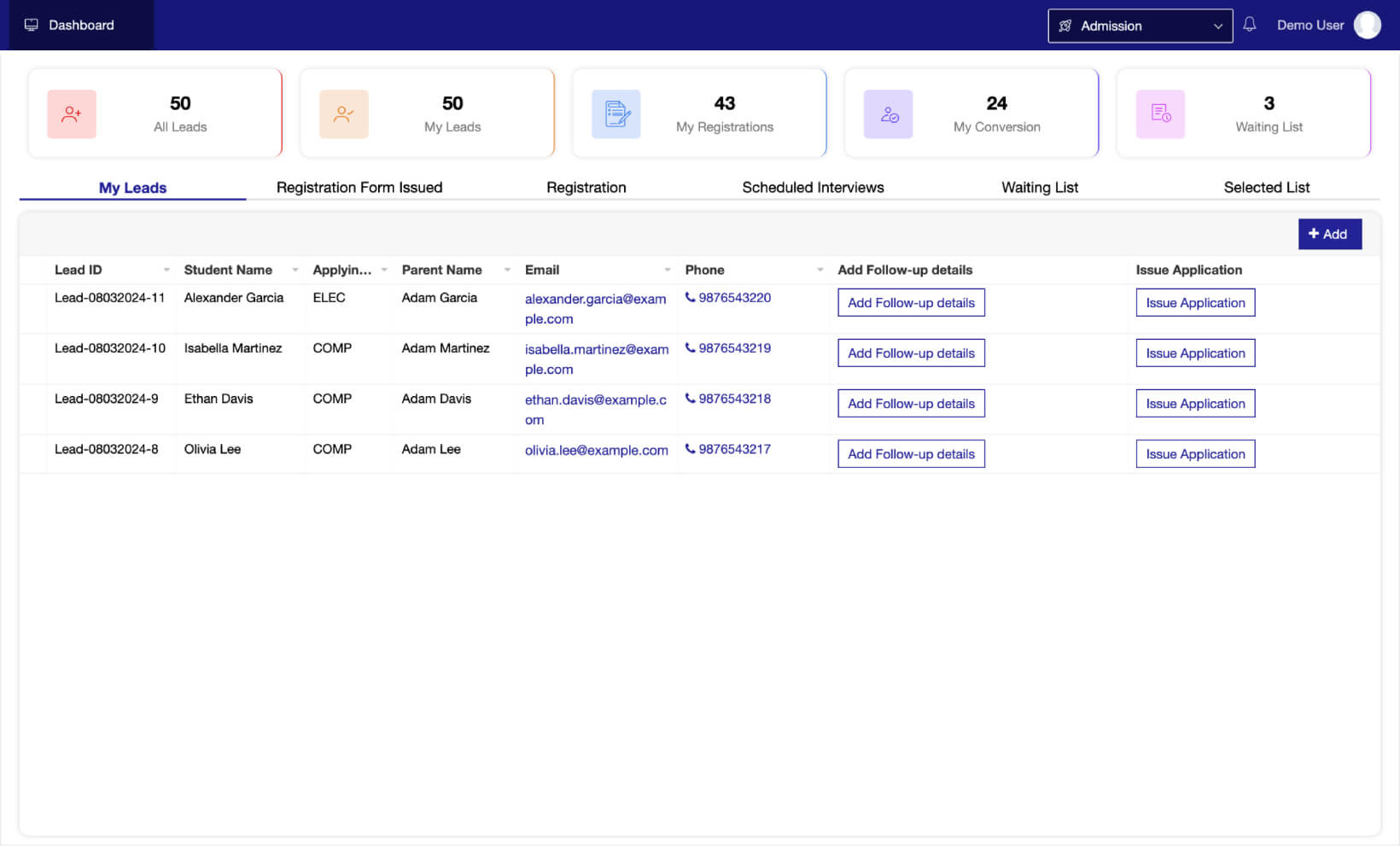Image resolution: width=1400 pixels, height=846 pixels.
Task: Expand the Email column filter arrow
Action: [x=667, y=270]
